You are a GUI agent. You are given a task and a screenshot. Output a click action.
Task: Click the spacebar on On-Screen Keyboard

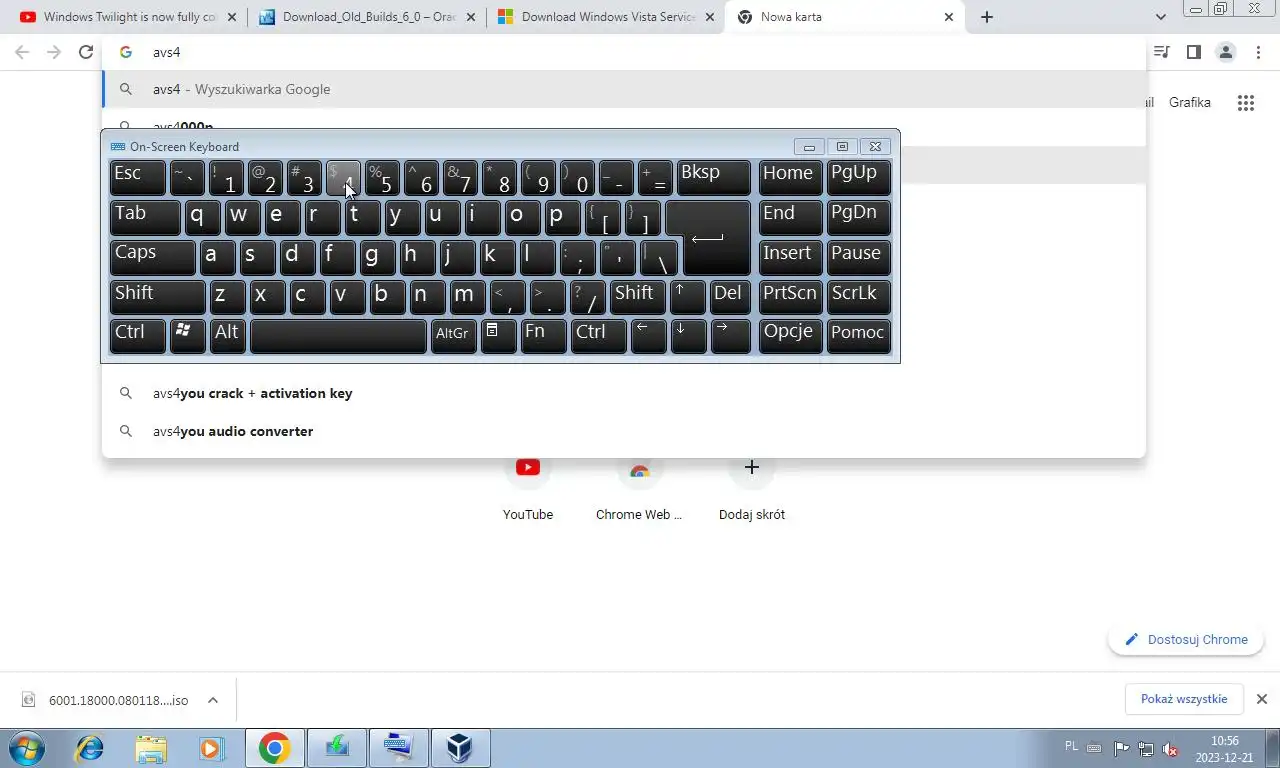[338, 335]
